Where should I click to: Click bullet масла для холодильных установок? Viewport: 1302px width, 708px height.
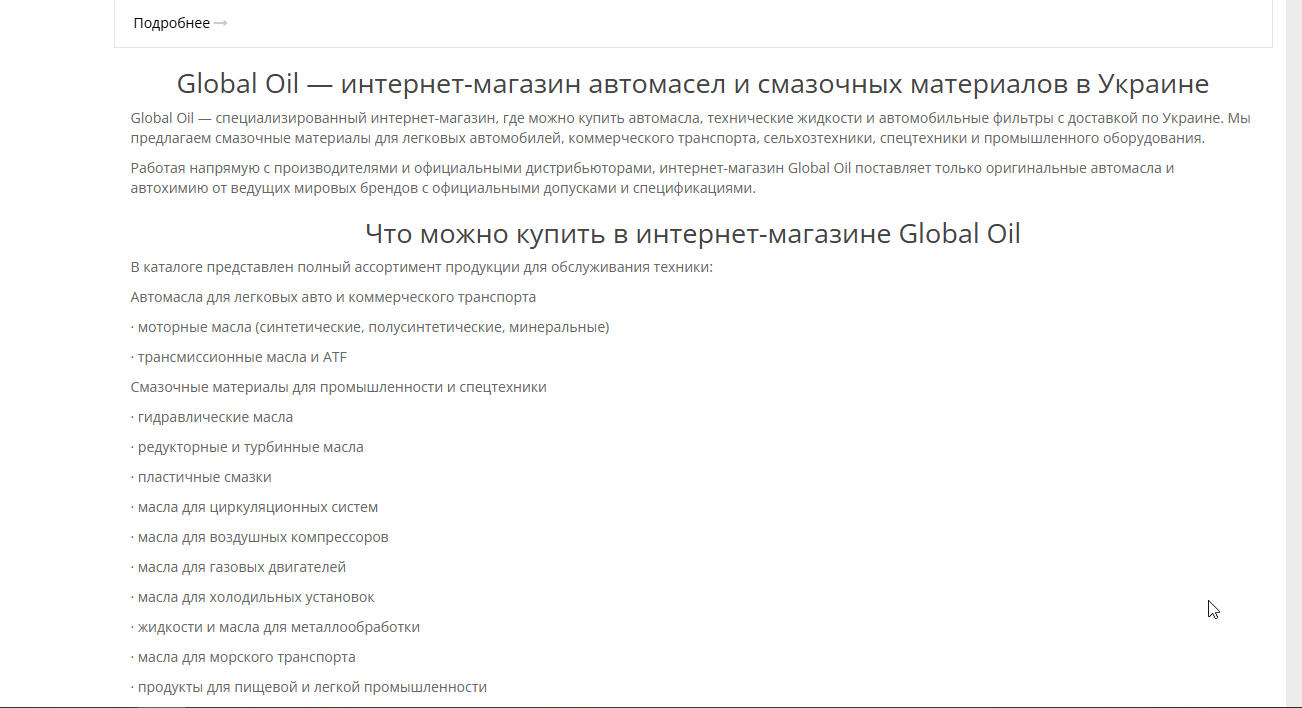click(x=253, y=597)
